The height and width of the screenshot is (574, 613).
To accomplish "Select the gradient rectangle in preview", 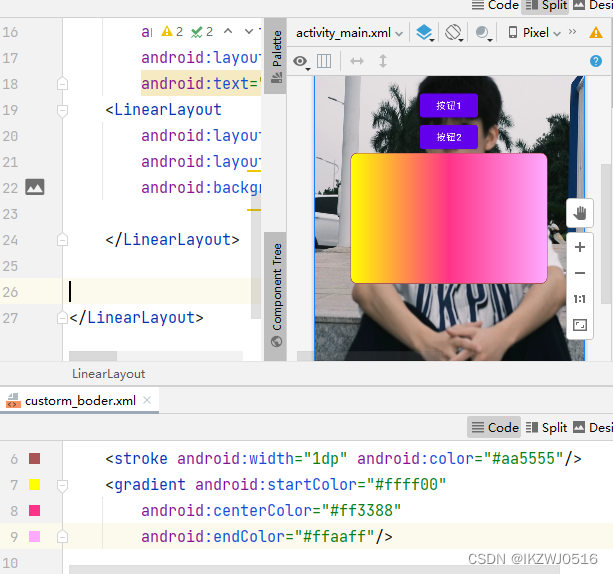I will (449, 218).
